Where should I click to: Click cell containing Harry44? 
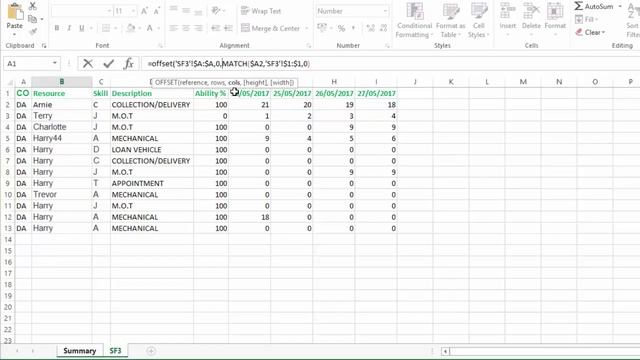tap(62, 138)
